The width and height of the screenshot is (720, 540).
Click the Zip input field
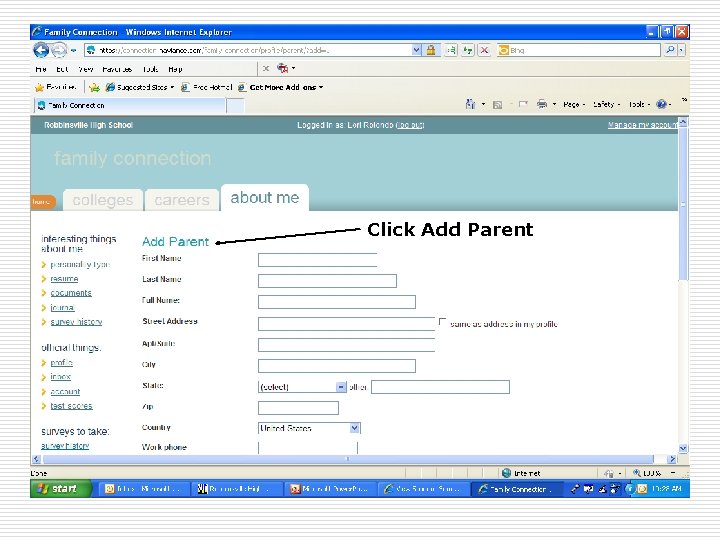[x=298, y=408]
